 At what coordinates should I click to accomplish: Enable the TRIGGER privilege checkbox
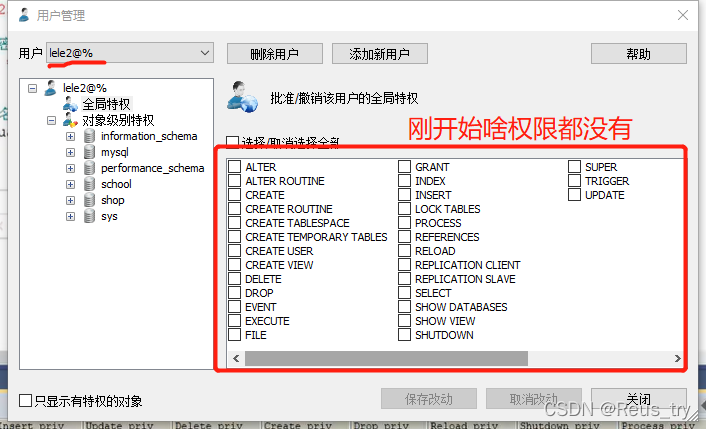574,181
